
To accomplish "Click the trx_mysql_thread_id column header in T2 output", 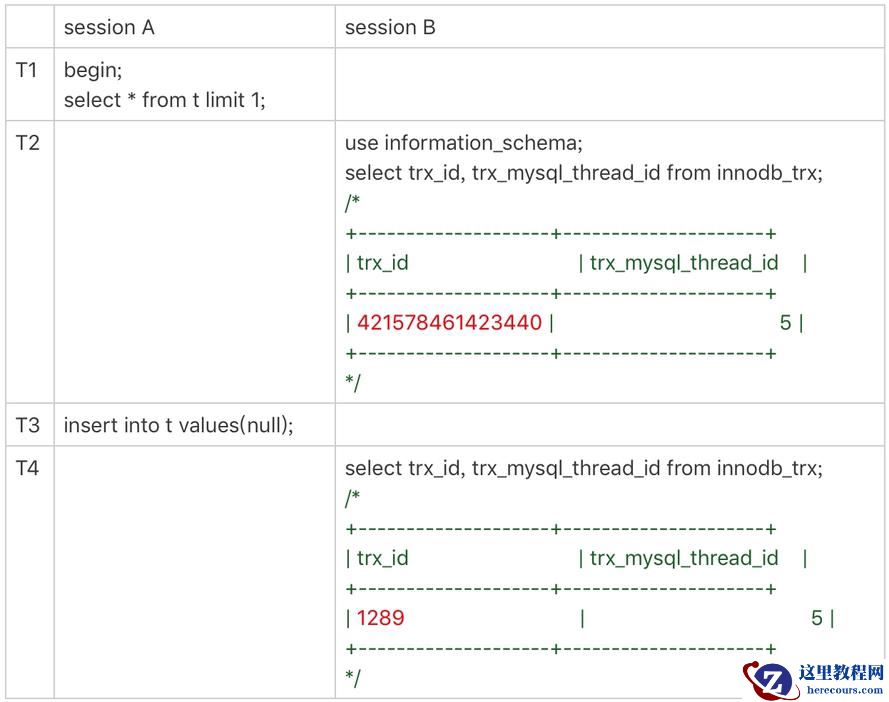I will click(x=684, y=263).
